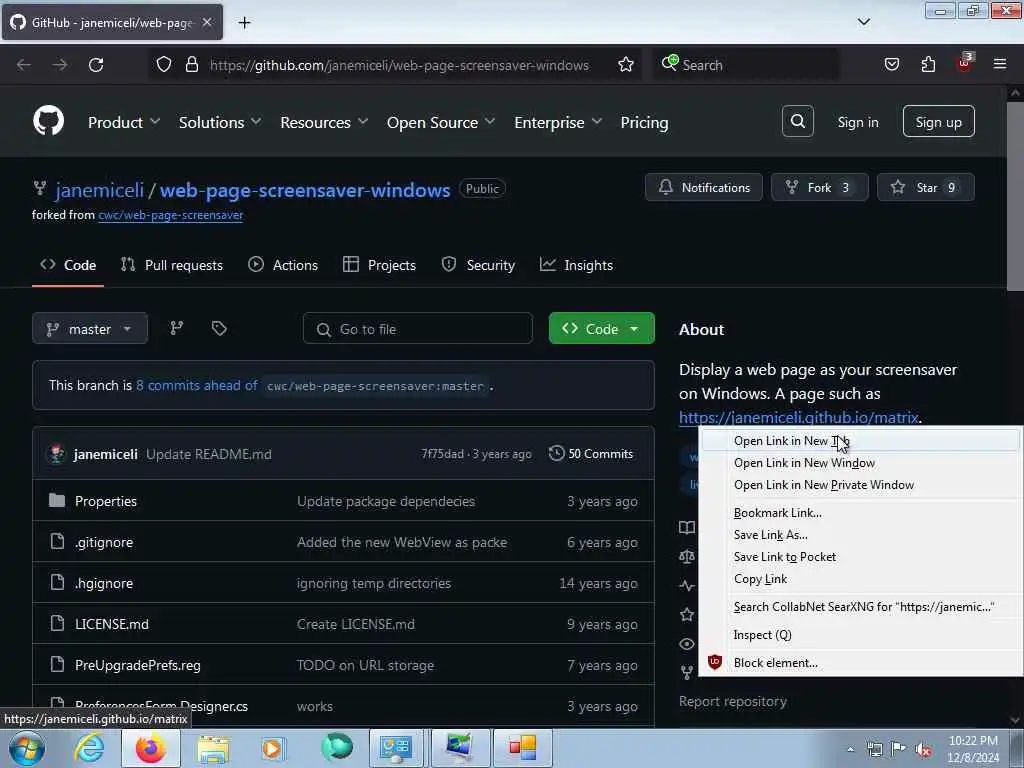Open the uBlock Origin toolbar icon
The image size is (1024, 768).
tap(965, 63)
